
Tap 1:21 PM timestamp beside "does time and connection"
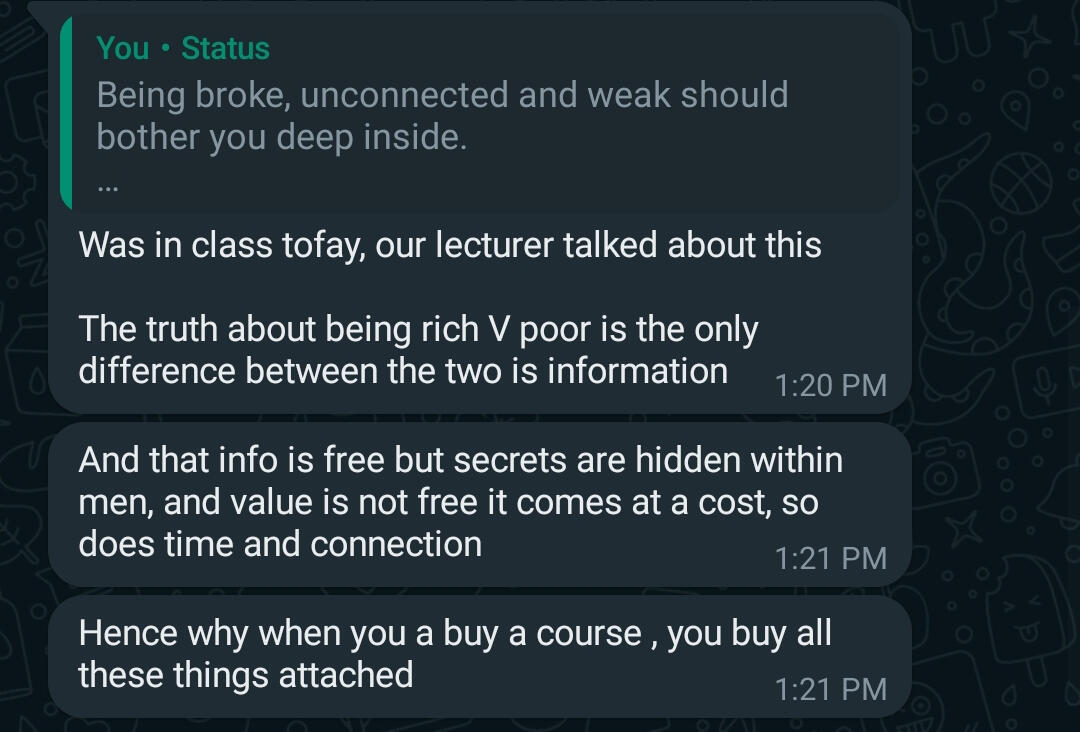click(830, 558)
